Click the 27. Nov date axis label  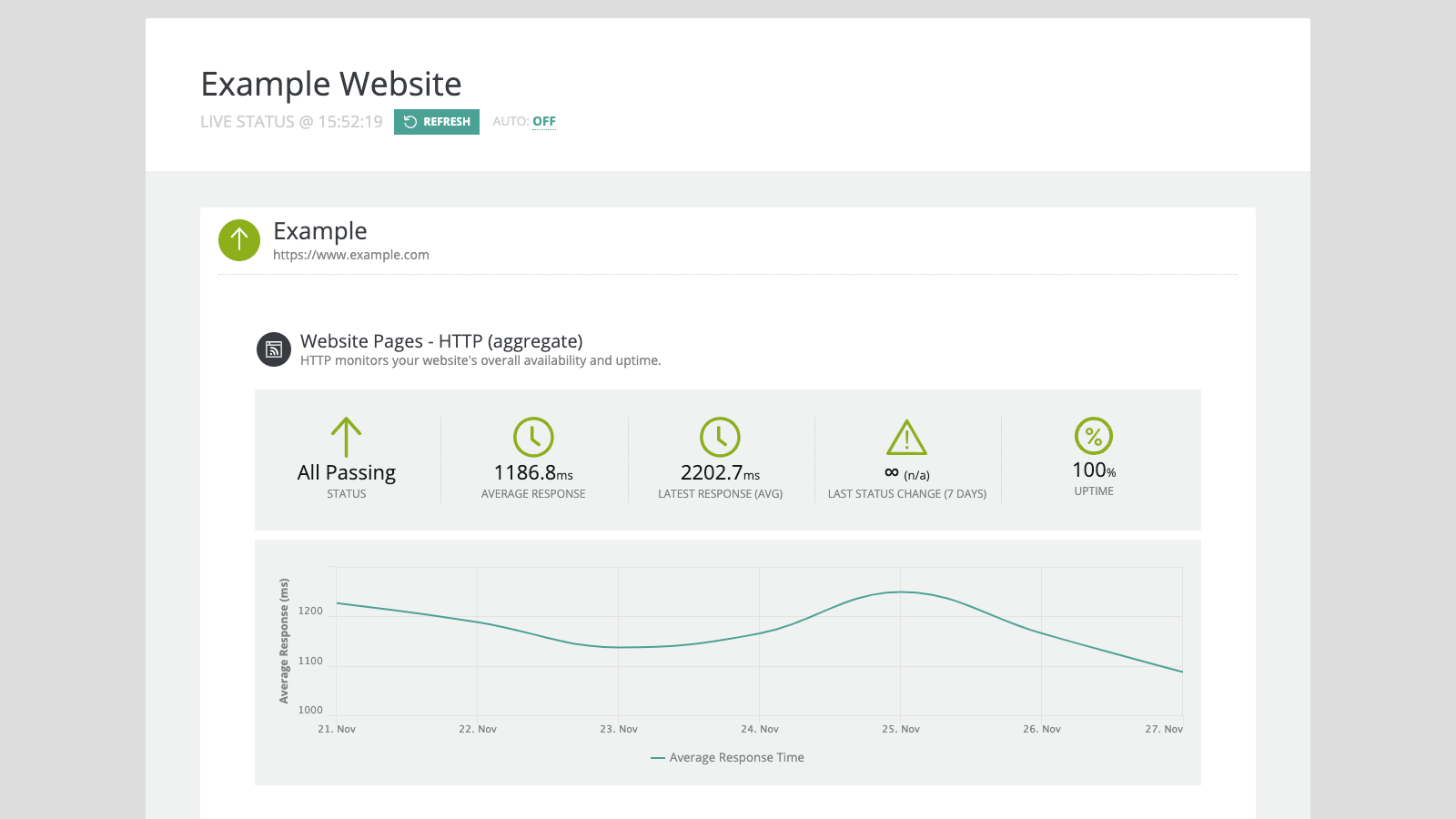click(1164, 729)
